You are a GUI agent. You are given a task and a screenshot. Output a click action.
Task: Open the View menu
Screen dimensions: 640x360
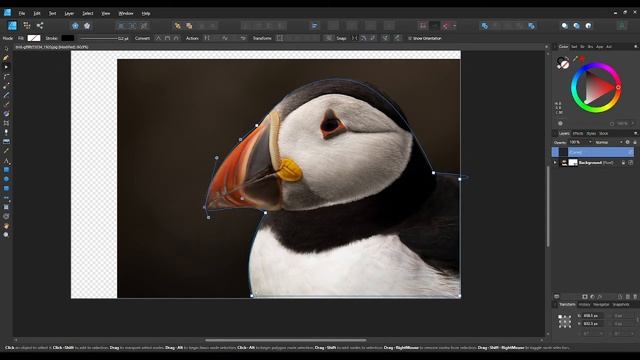point(106,13)
